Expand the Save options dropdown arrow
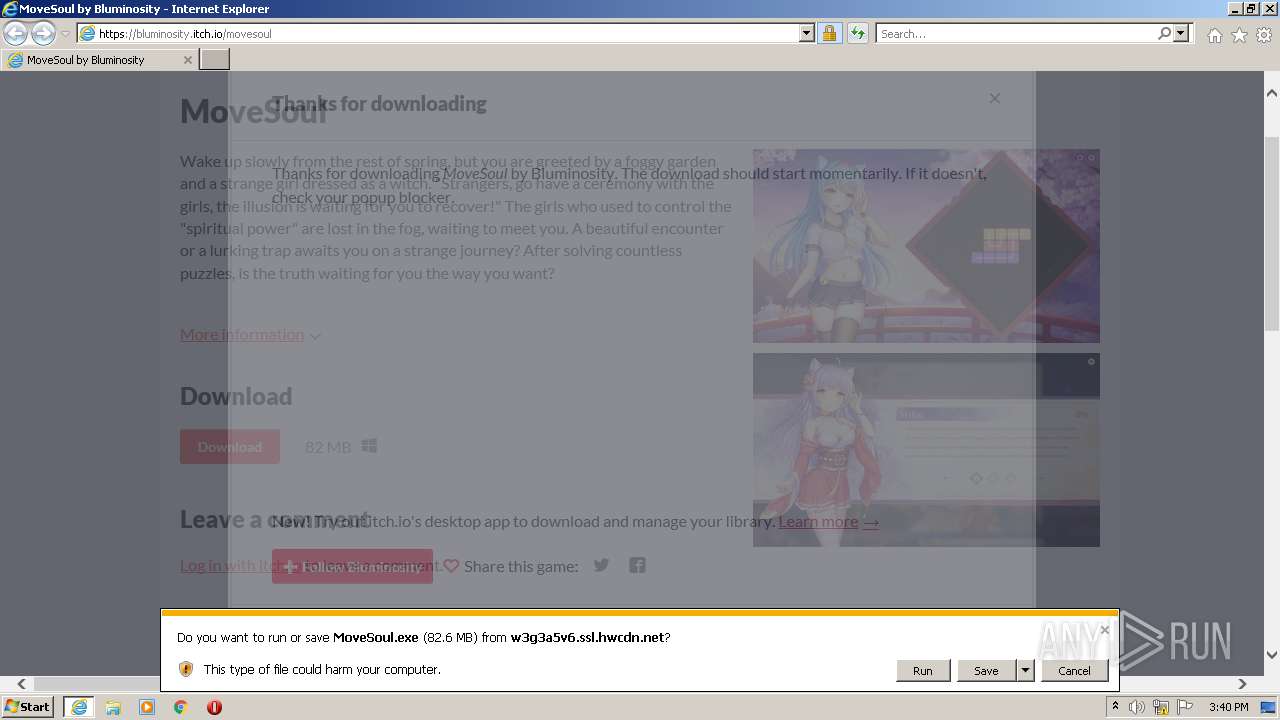Viewport: 1280px width, 720px height. pyautogui.click(x=1025, y=671)
